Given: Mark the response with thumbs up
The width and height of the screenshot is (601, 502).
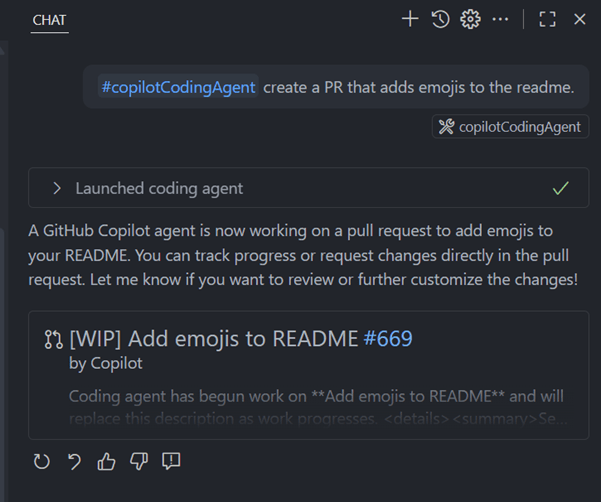Looking at the screenshot, I should [106, 461].
